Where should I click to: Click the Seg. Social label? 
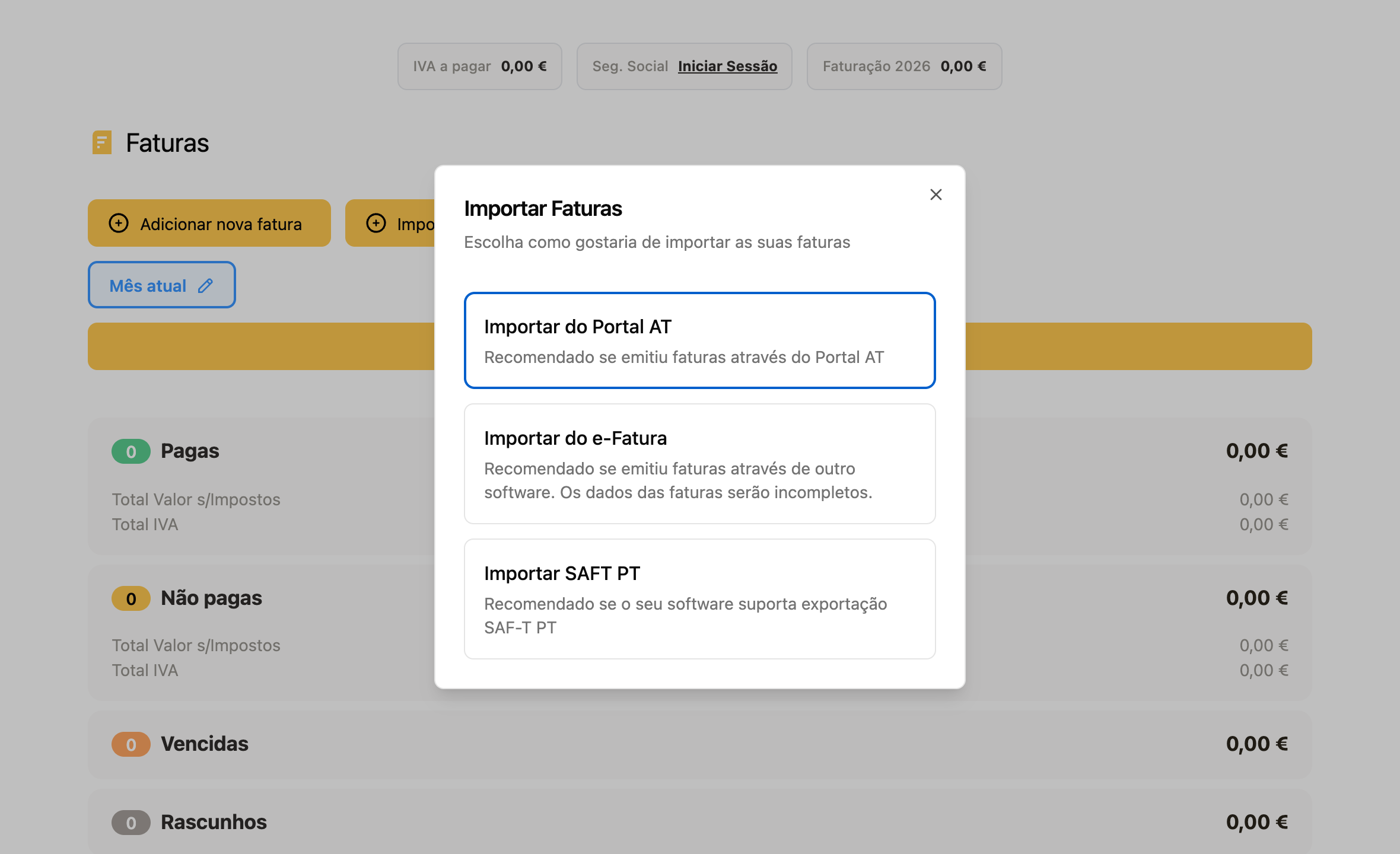click(630, 66)
